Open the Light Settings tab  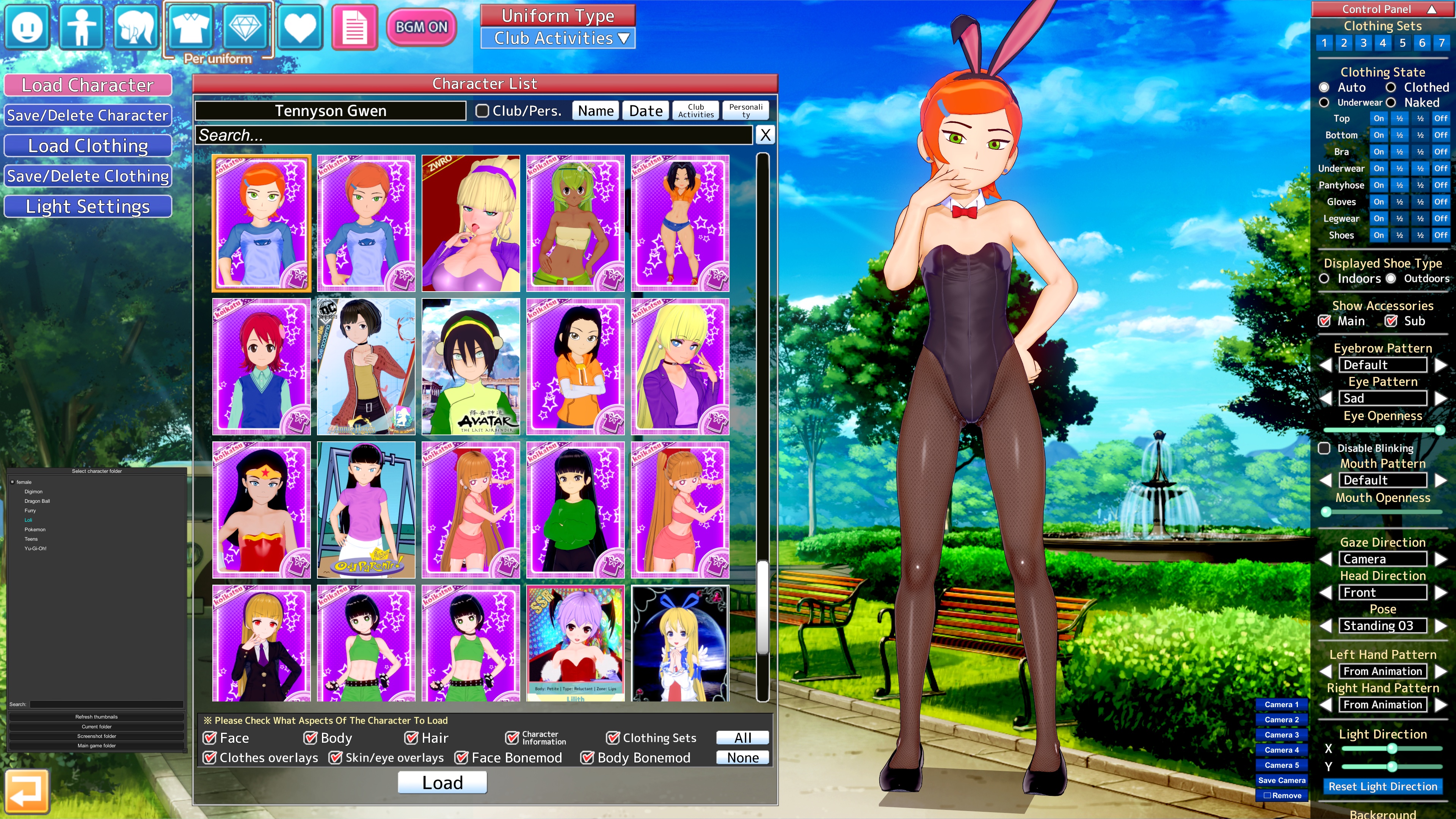click(88, 207)
